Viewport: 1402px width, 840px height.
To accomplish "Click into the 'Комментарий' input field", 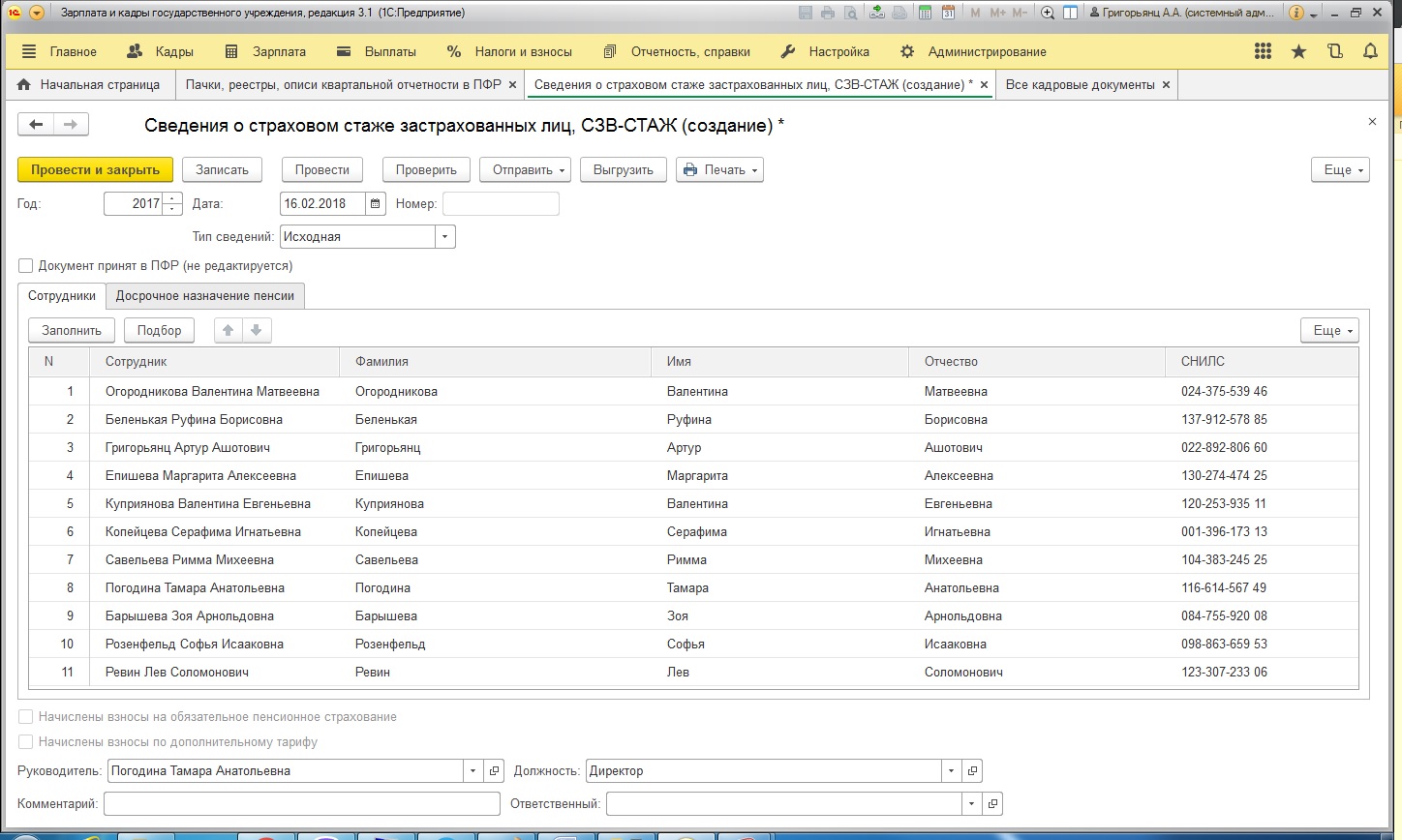I will 301,804.
